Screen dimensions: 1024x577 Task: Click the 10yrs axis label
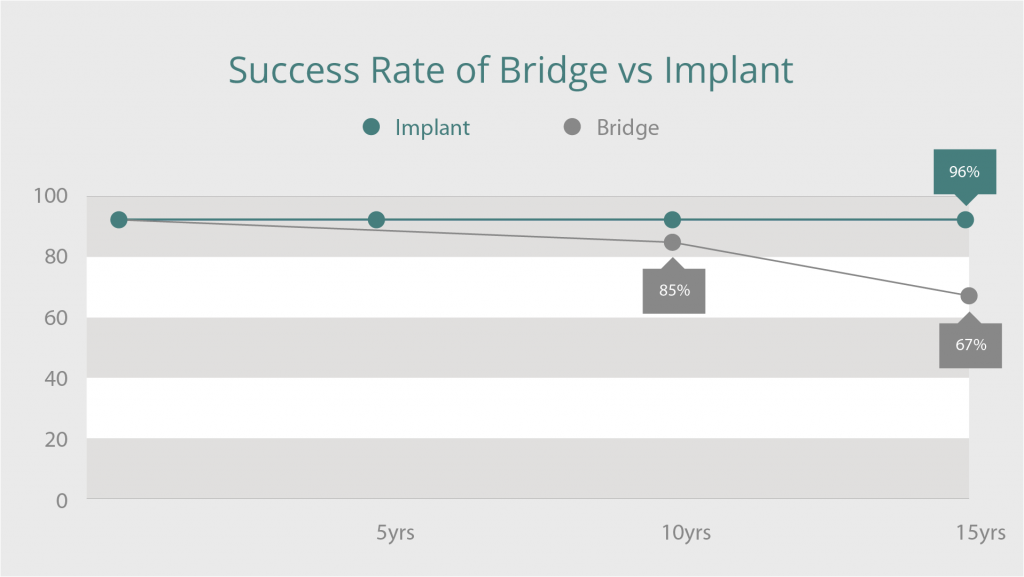686,533
